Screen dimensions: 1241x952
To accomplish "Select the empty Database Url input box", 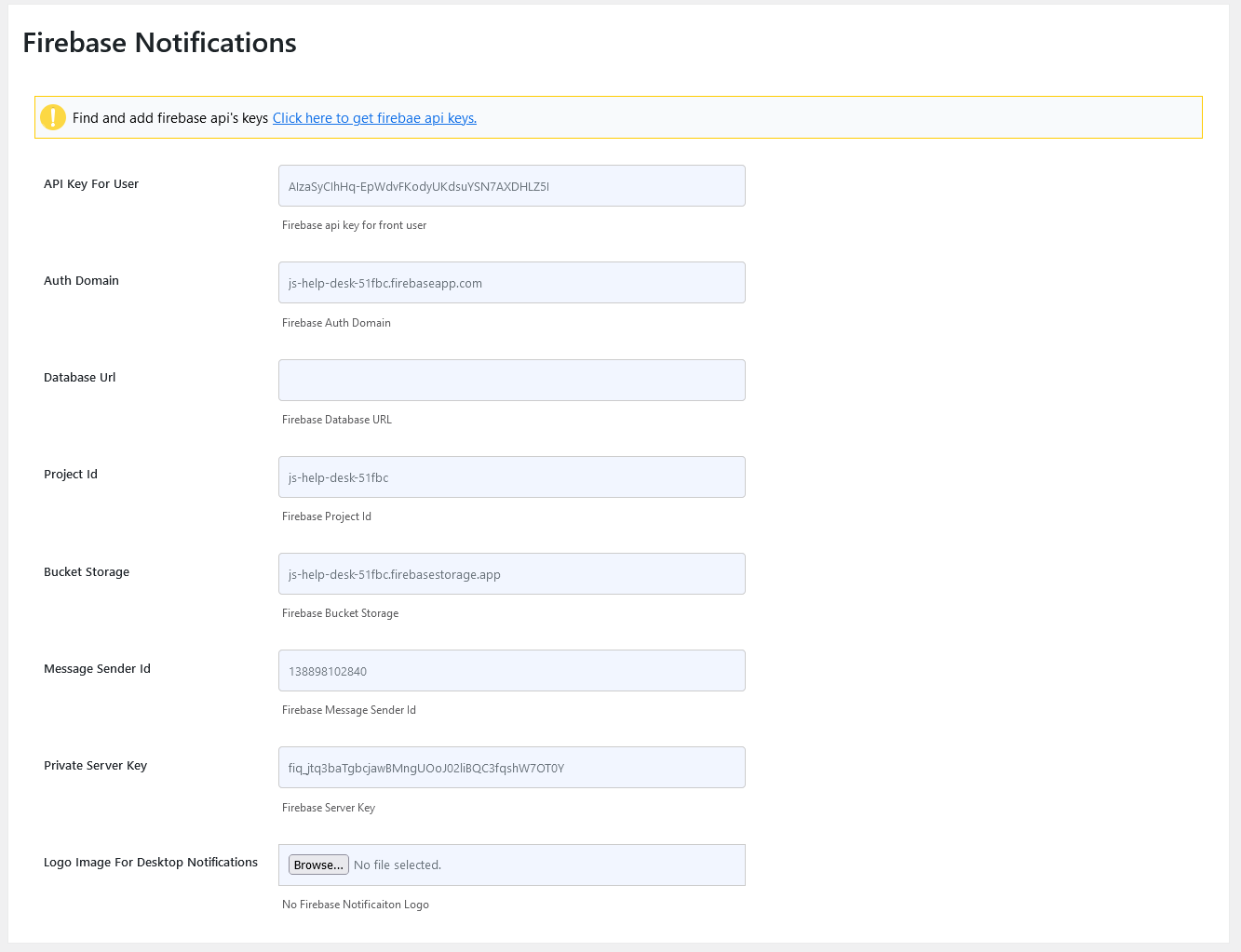I will (x=511, y=381).
